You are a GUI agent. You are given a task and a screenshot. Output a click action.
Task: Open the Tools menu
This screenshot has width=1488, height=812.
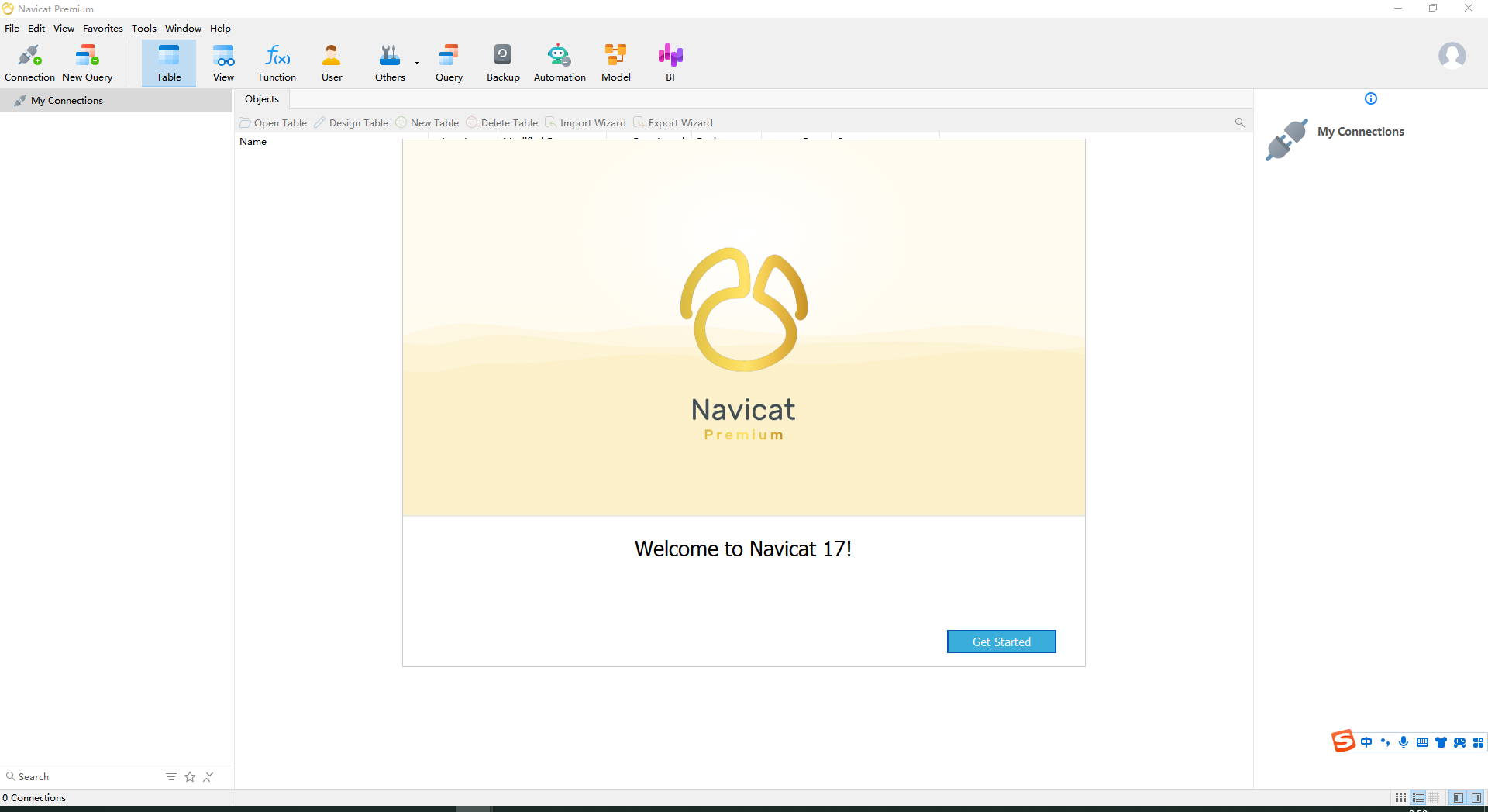(x=144, y=29)
